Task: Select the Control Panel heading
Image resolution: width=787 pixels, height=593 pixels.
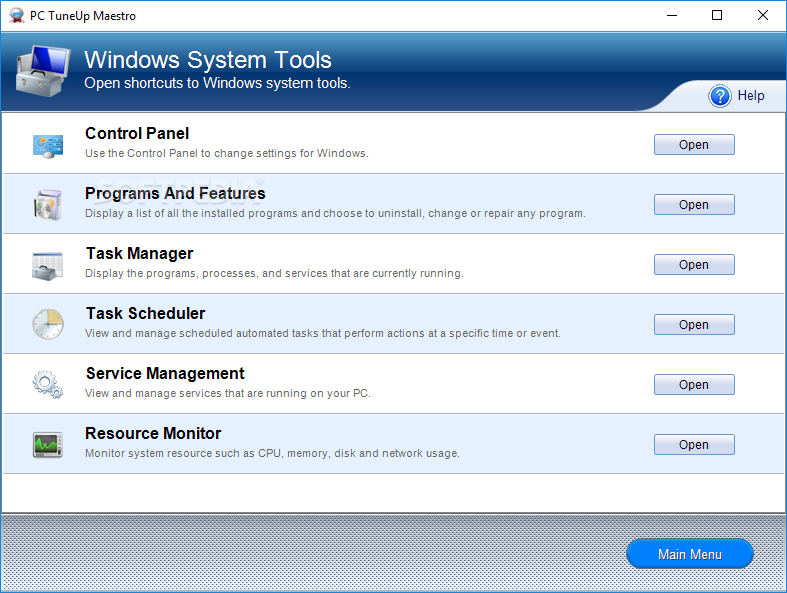Action: click(x=137, y=134)
